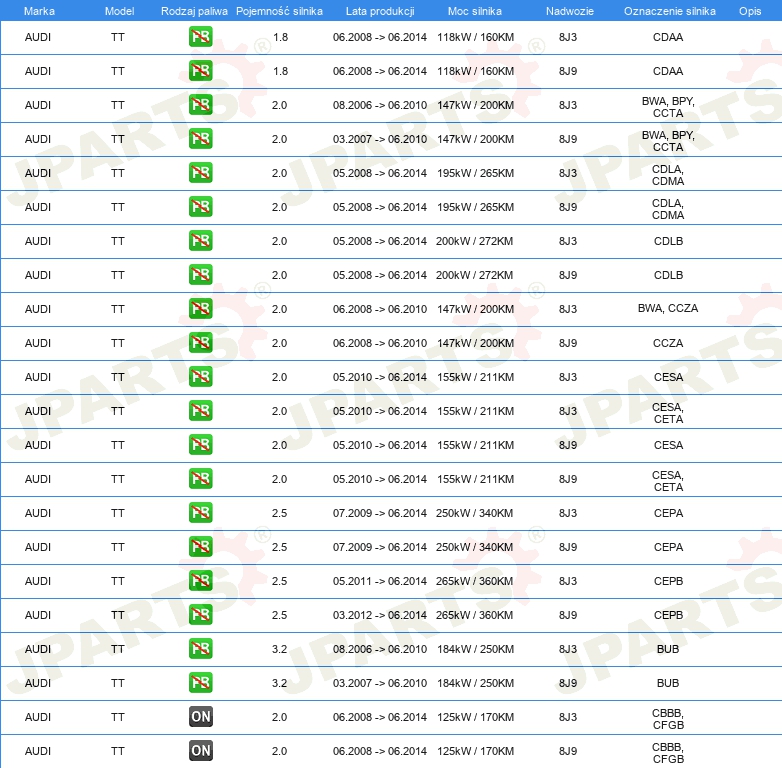
Task: Click petrol icon in 195kW 8J3 CDLA row
Action: tap(200, 173)
